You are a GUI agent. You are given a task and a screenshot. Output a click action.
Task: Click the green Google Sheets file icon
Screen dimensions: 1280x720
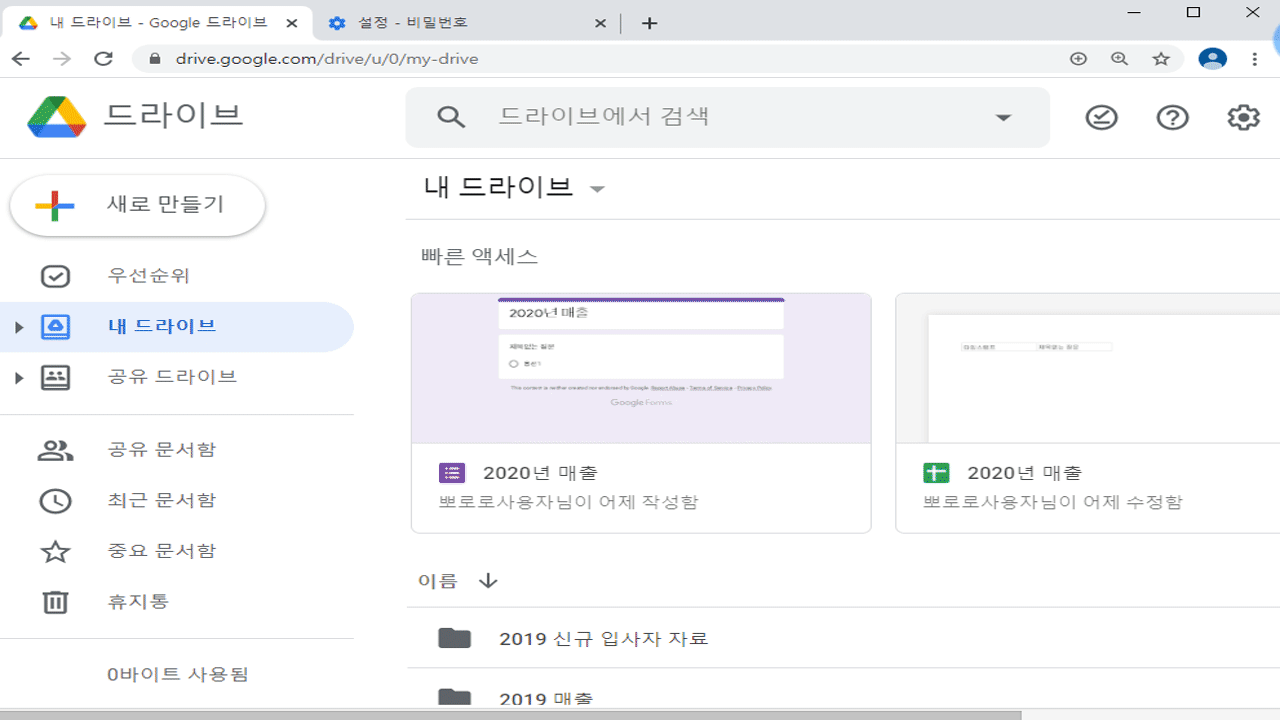click(936, 473)
